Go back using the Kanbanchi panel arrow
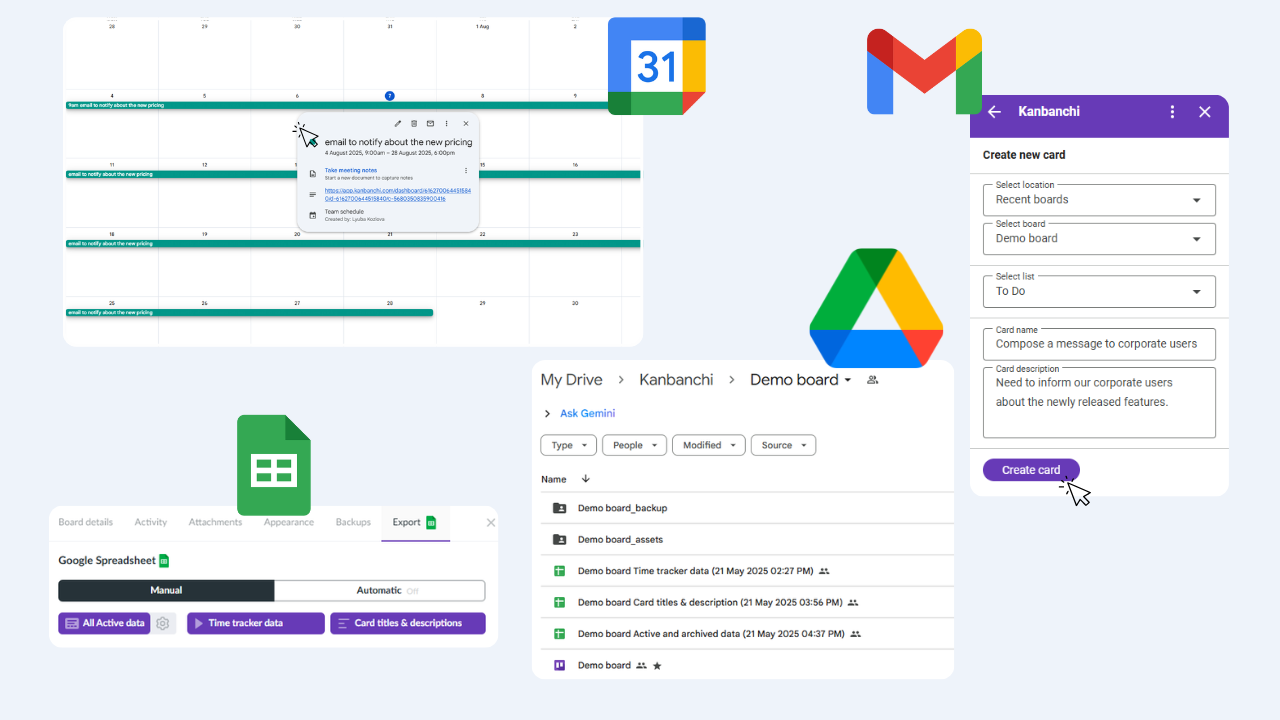This screenshot has width=1280, height=720. 994,112
